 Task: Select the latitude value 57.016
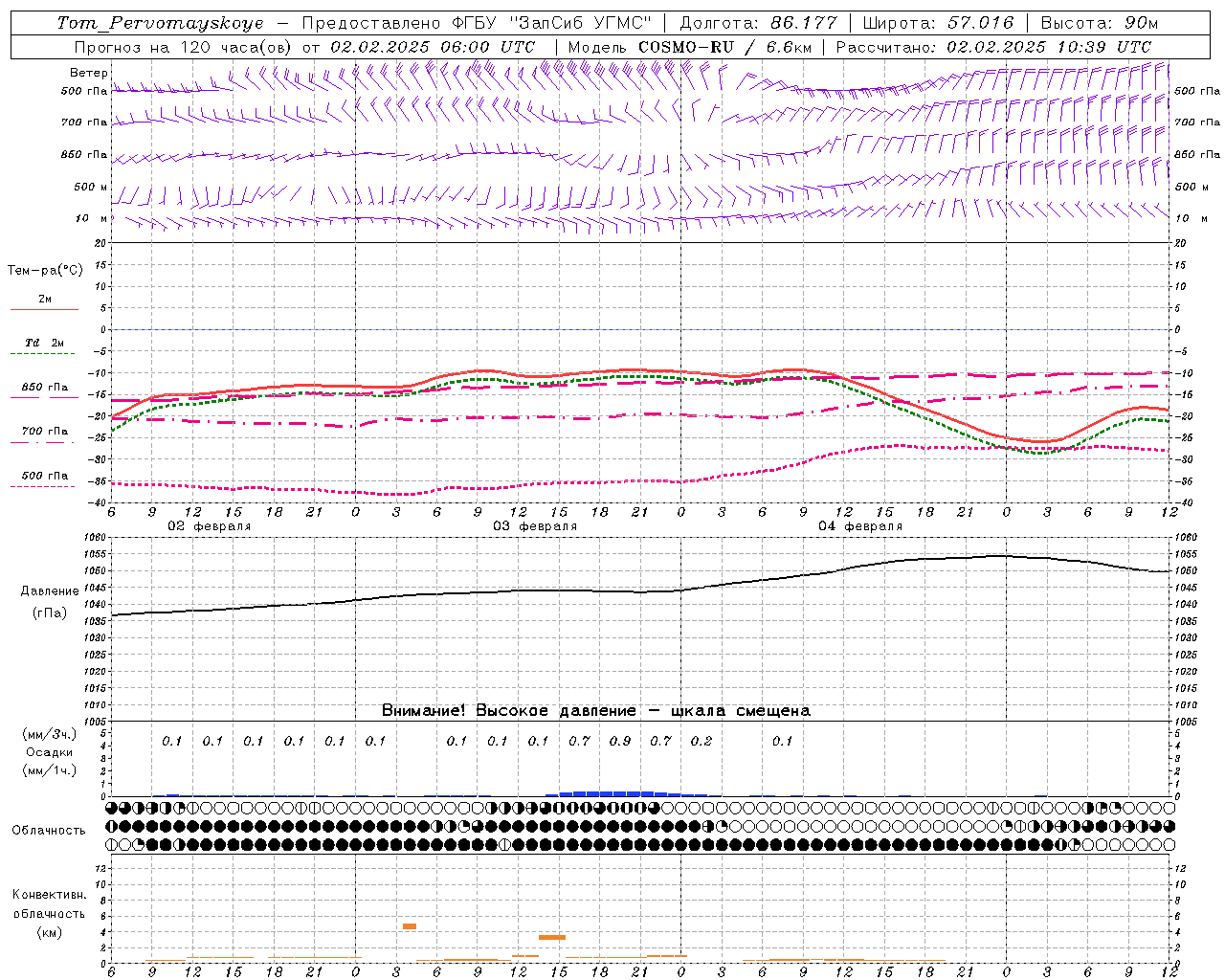[x=978, y=23]
